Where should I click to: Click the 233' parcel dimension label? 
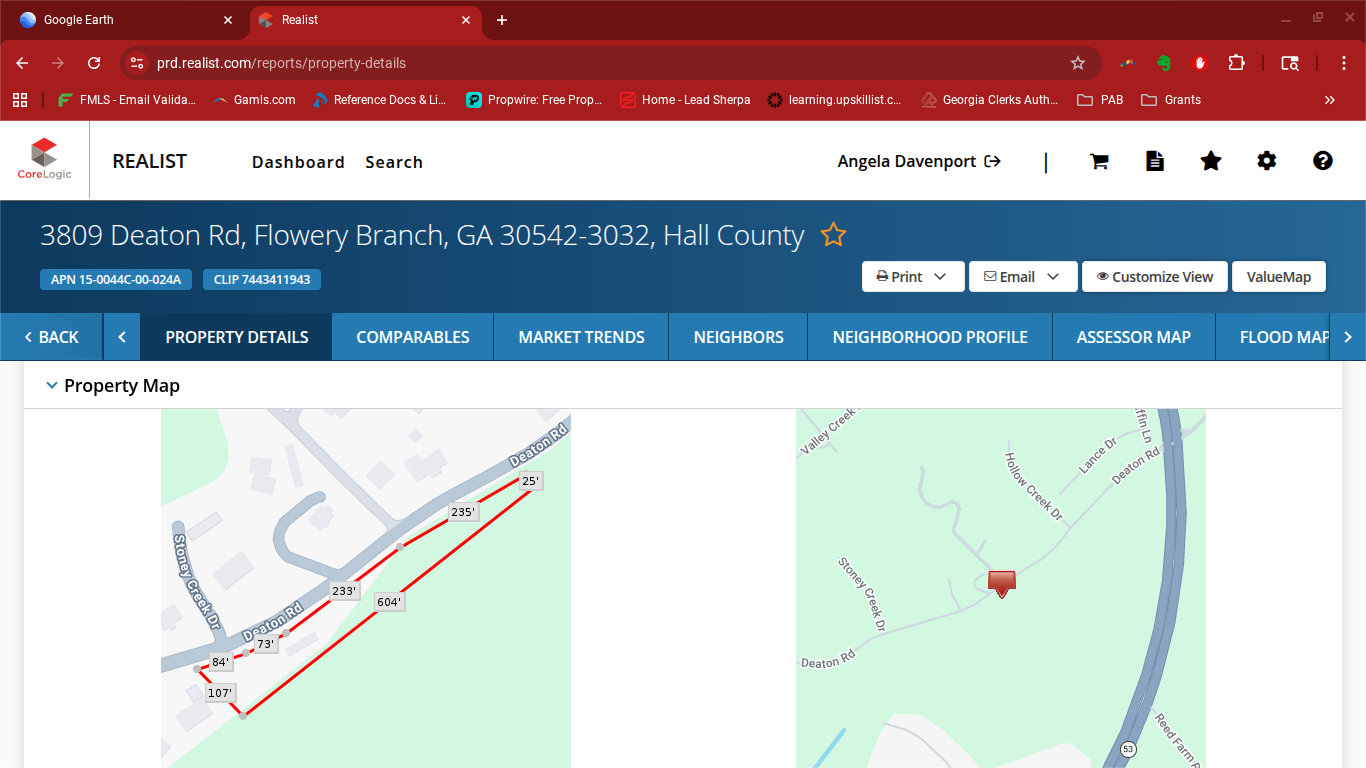pyautogui.click(x=344, y=591)
